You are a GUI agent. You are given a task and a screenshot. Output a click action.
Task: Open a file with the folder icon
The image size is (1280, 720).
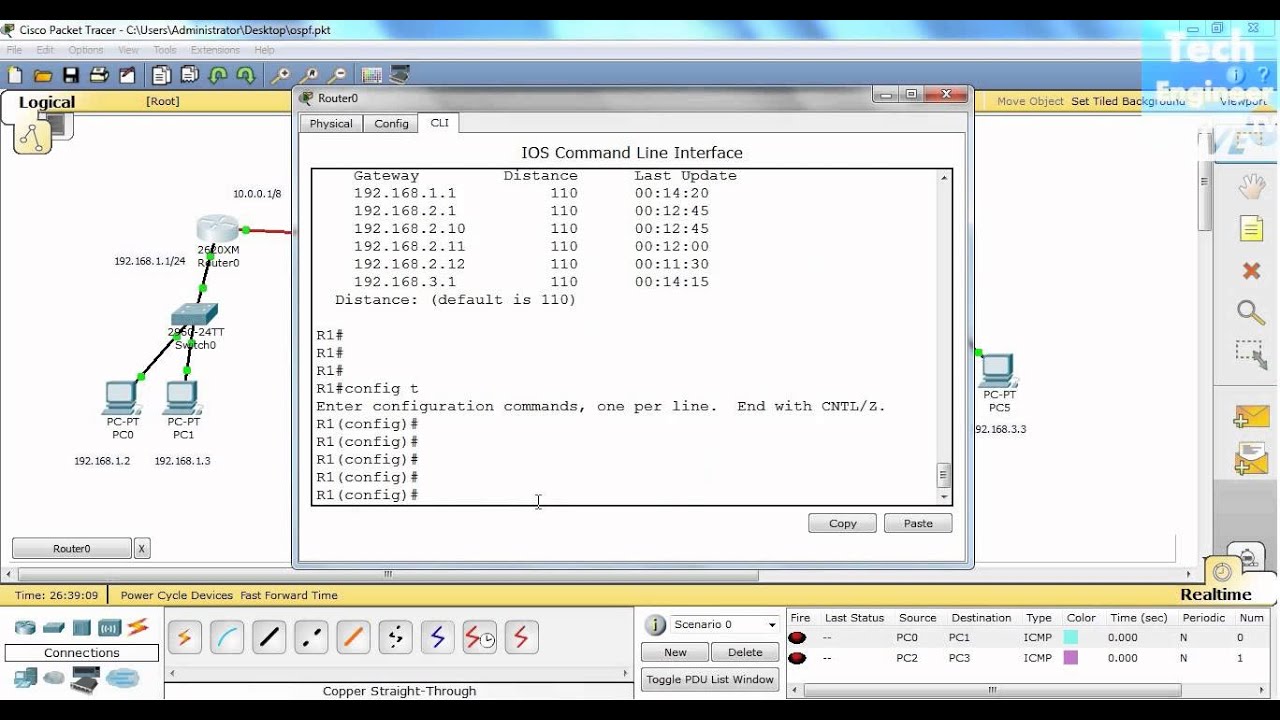(43, 75)
